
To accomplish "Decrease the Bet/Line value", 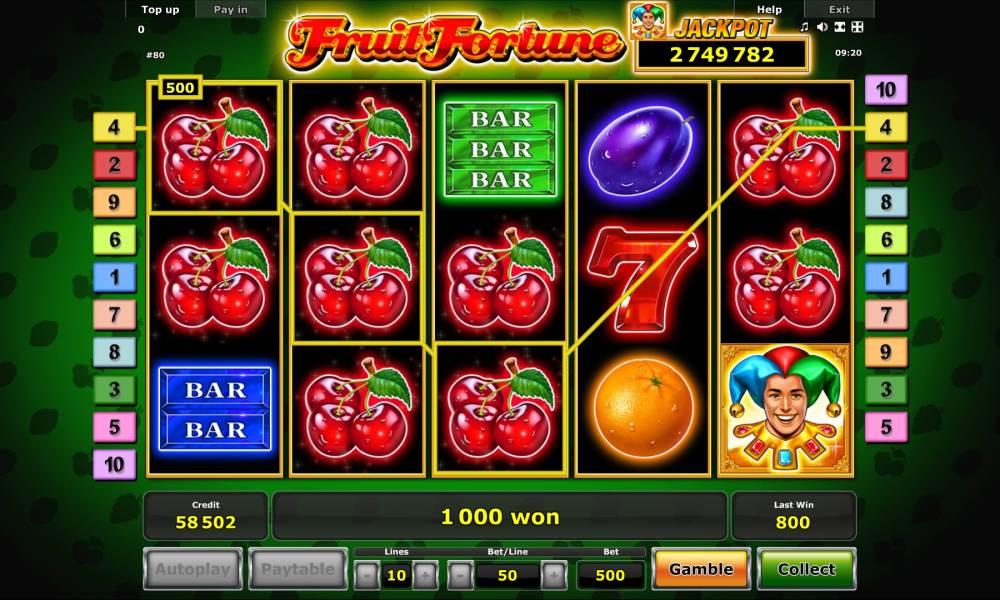I will [460, 575].
